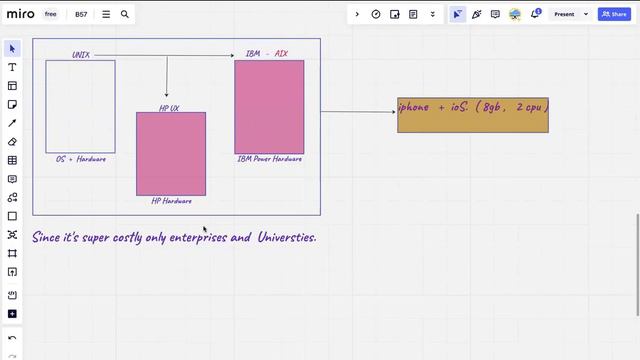Viewport: 640px width, 360px height.
Task: Open the Mind map tool
Action: (12, 235)
